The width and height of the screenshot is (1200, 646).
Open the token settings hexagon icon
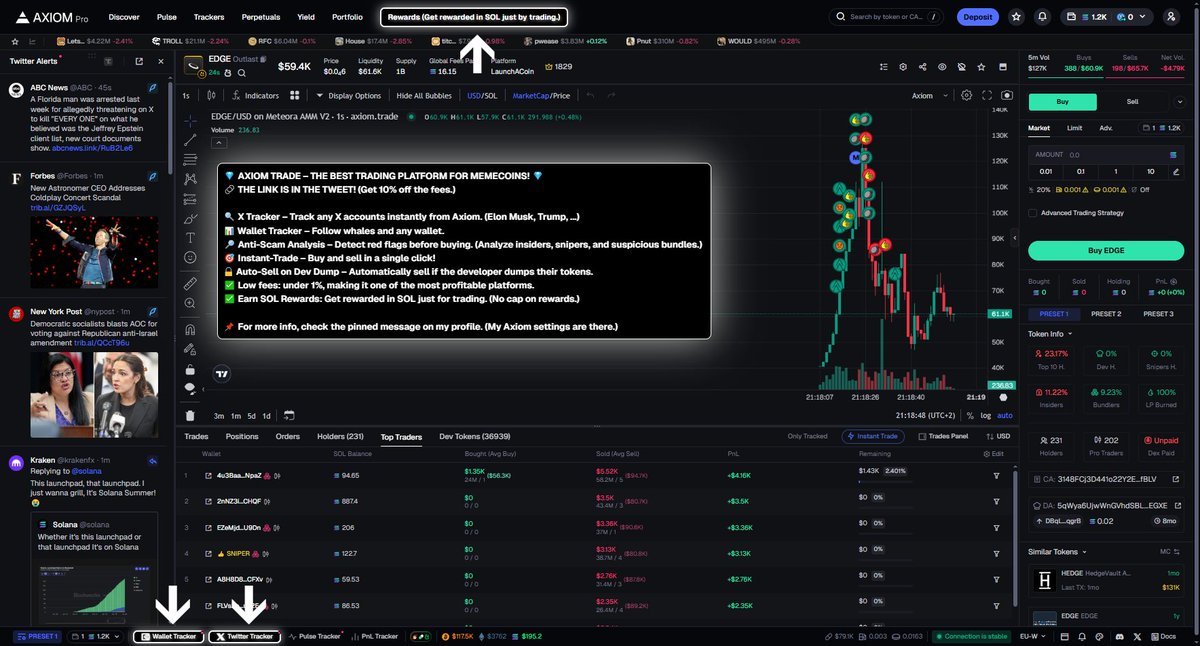tap(903, 67)
